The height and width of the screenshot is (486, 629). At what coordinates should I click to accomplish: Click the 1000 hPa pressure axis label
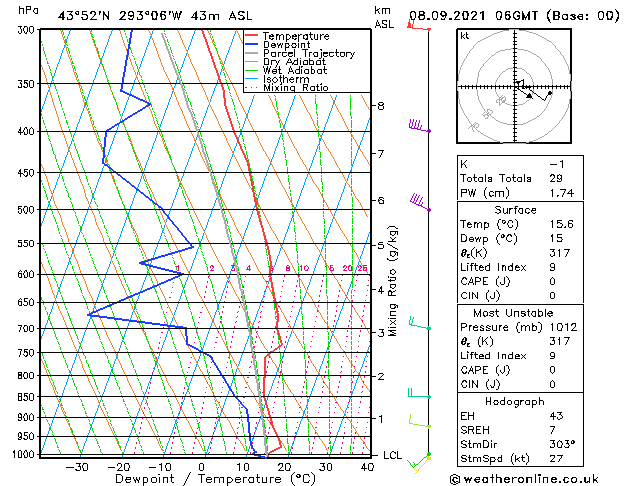tap(26, 454)
